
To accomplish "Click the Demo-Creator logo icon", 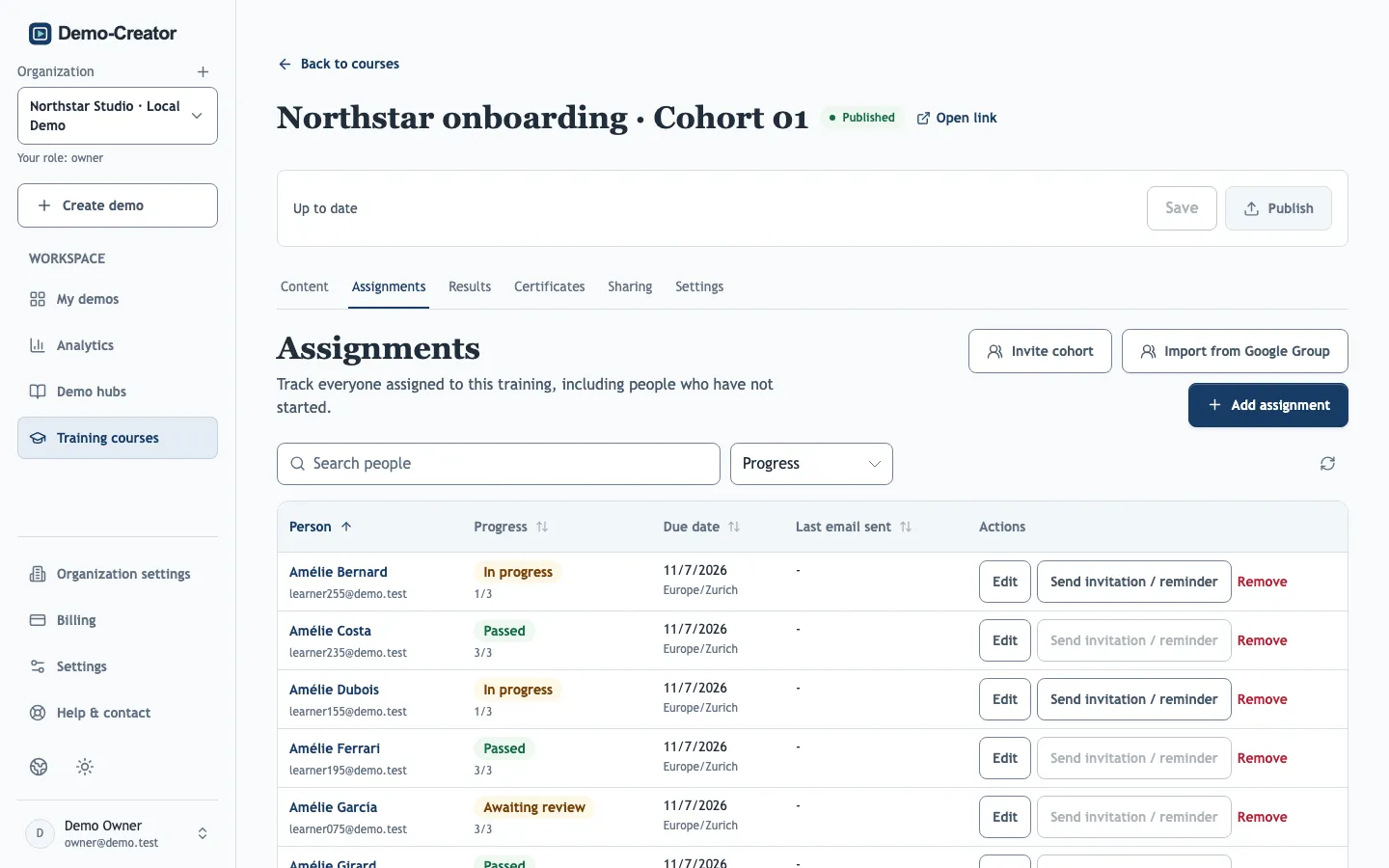I will point(40,34).
